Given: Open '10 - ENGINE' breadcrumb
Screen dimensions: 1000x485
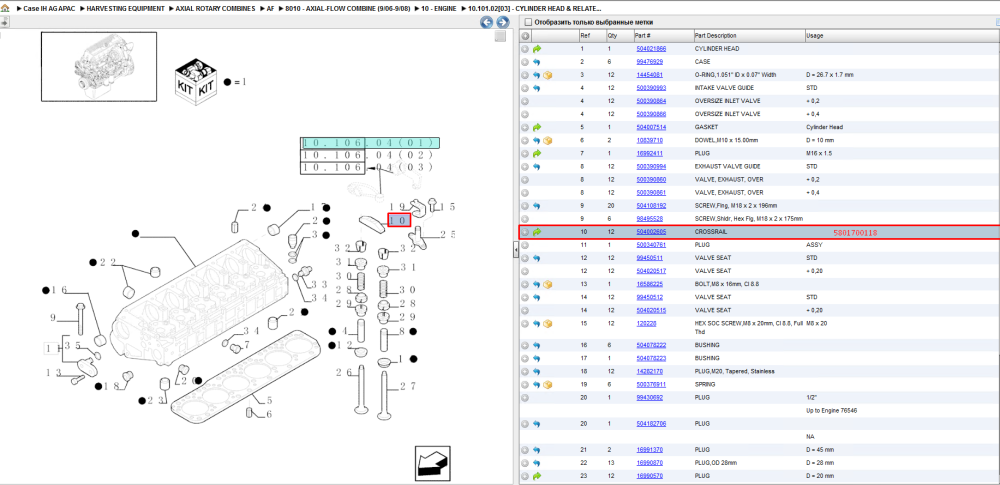Looking at the screenshot, I should tap(439, 9).
